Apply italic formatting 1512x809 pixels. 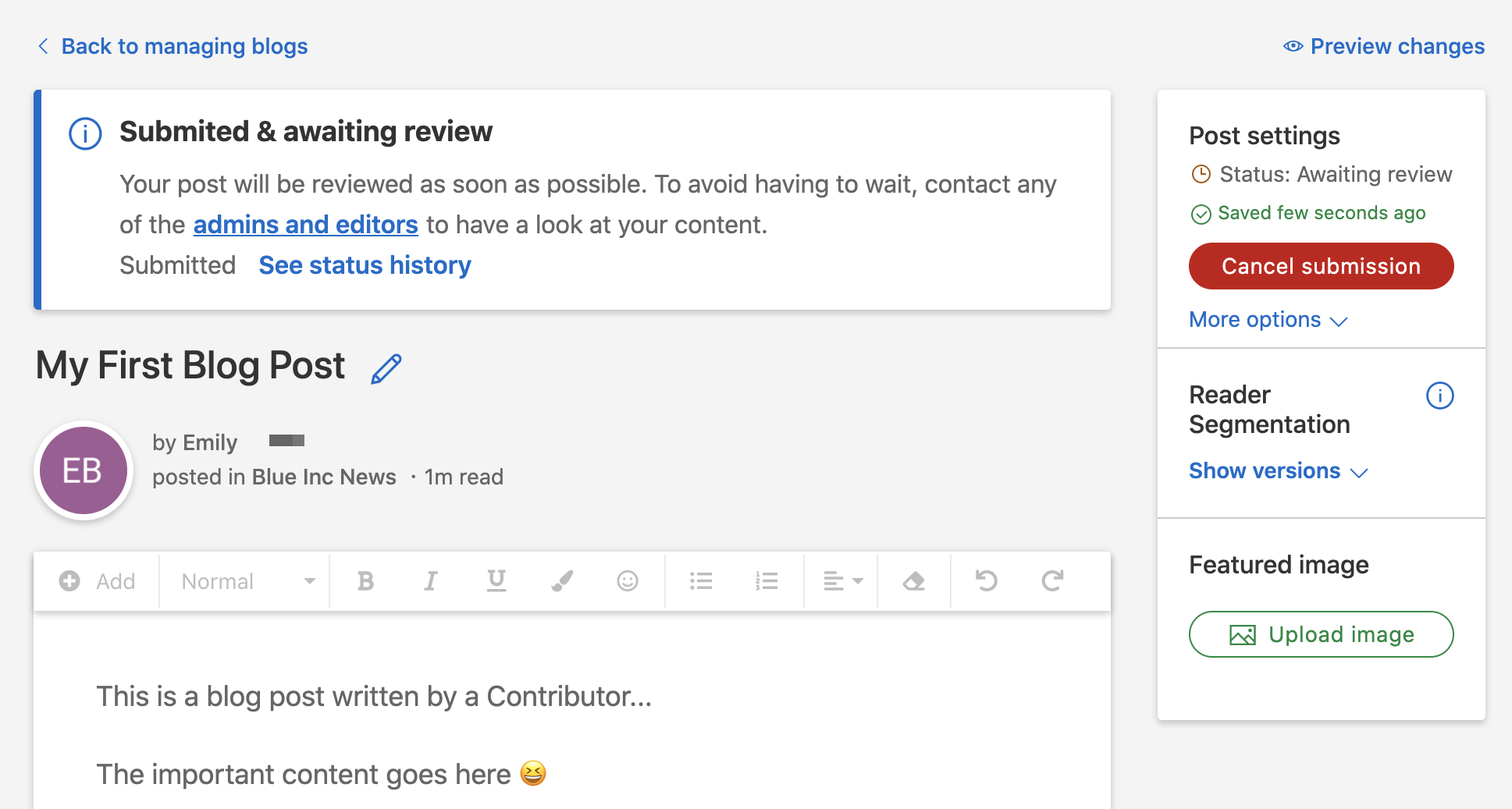430,580
